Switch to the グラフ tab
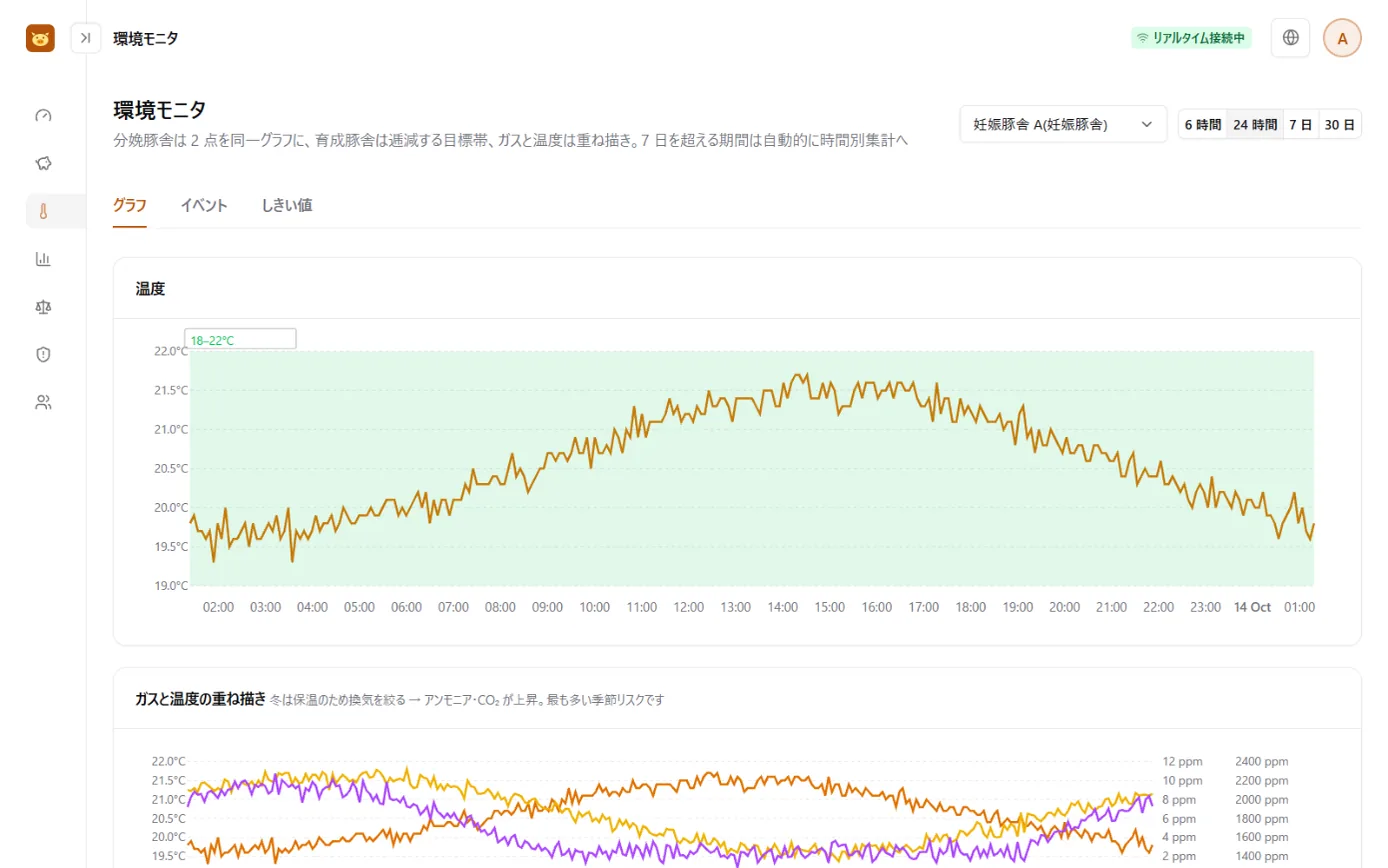The width and height of the screenshot is (1388, 868). pyautogui.click(x=130, y=206)
